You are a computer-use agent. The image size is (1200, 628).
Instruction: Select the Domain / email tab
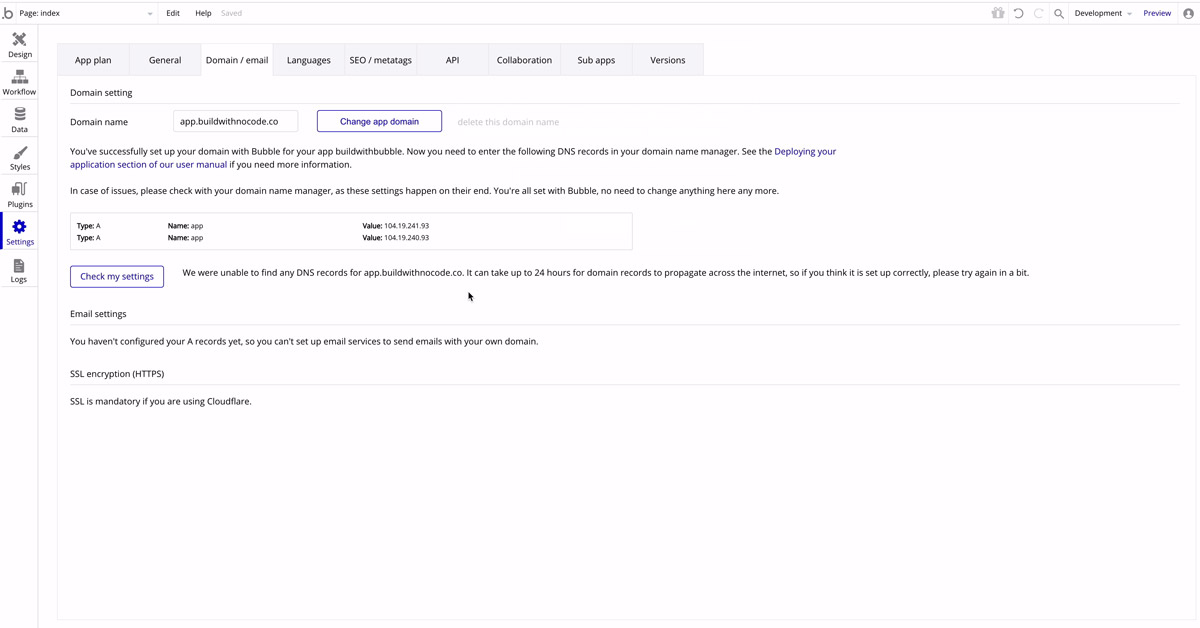click(237, 60)
